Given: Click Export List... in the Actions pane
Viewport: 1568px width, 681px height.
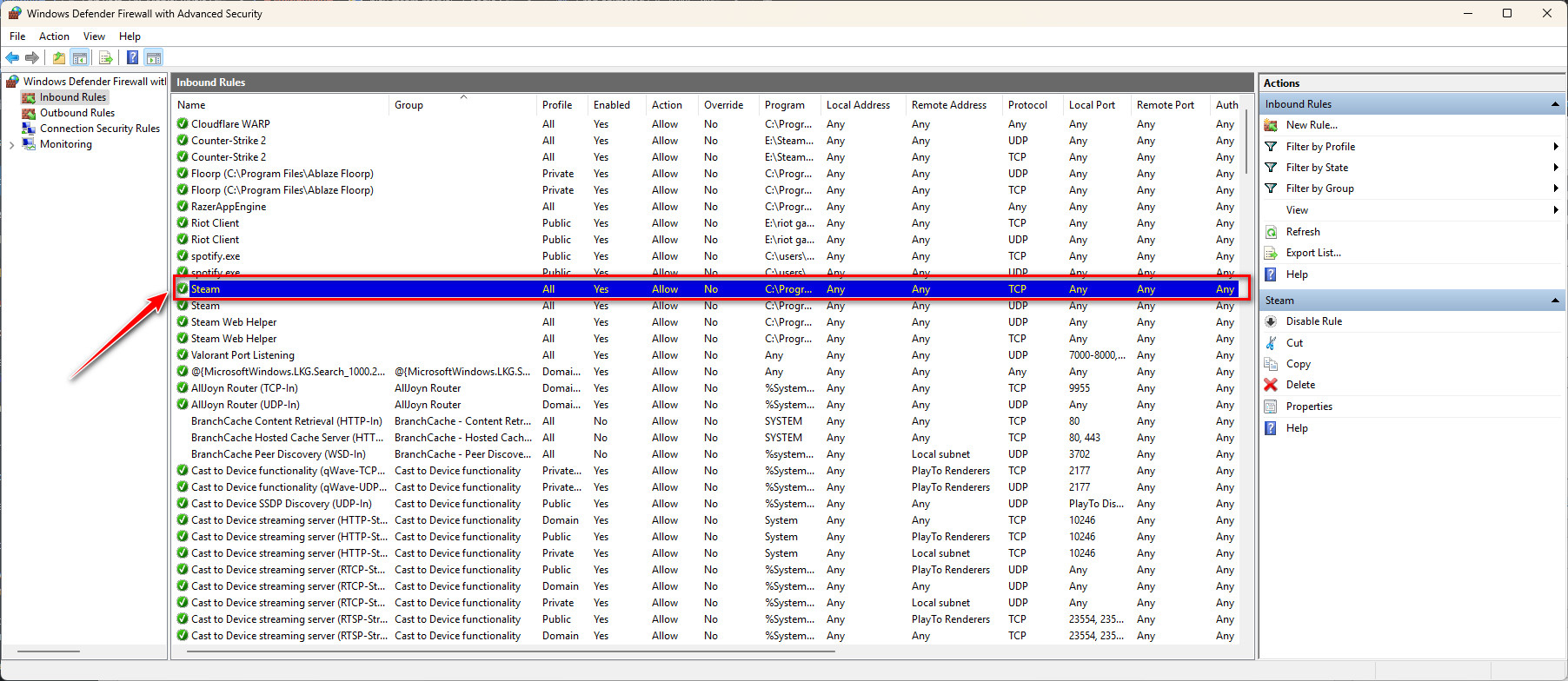Looking at the screenshot, I should pos(1313,253).
